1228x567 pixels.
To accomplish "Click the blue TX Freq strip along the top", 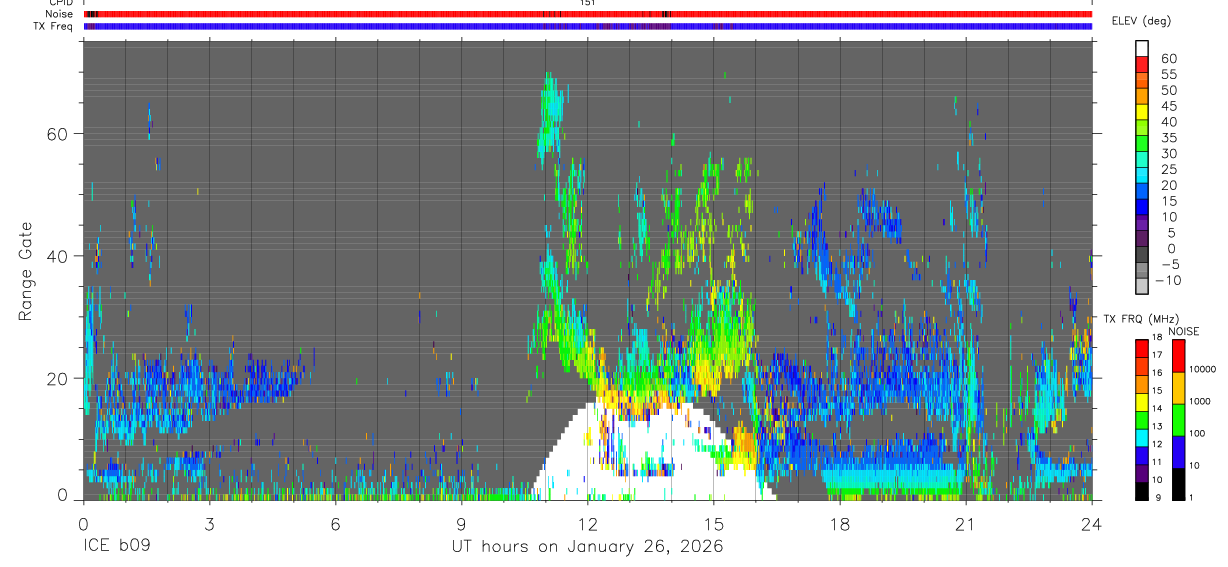I will point(588,26).
